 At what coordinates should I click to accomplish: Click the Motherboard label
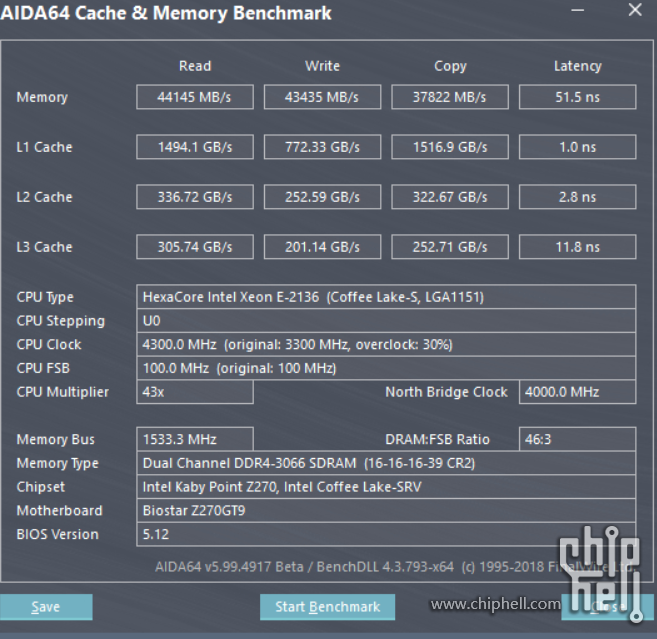(x=59, y=510)
